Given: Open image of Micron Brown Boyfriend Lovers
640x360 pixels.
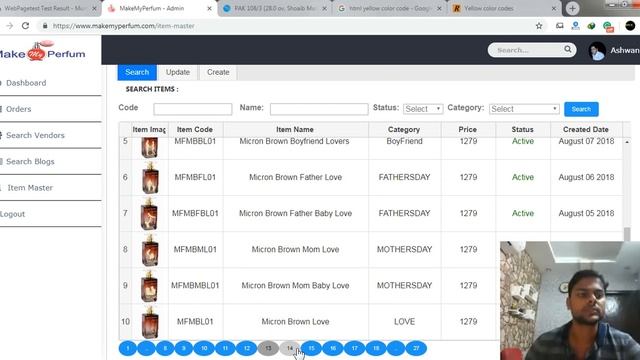Looking at the screenshot, I should click(149, 147).
